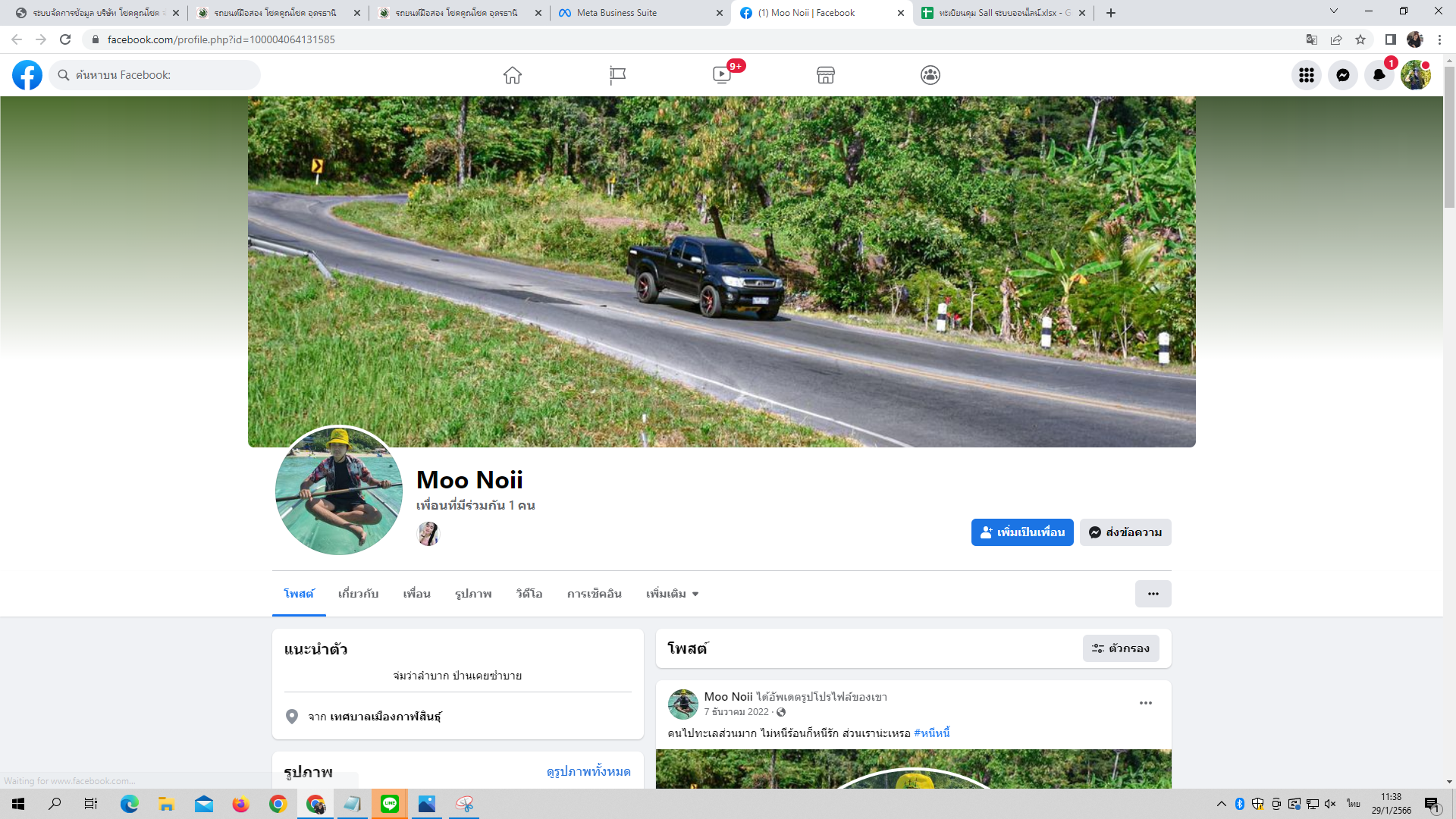Switch to the รูปภาพ profile tab
Screen dimensions: 1456x819
473,594
